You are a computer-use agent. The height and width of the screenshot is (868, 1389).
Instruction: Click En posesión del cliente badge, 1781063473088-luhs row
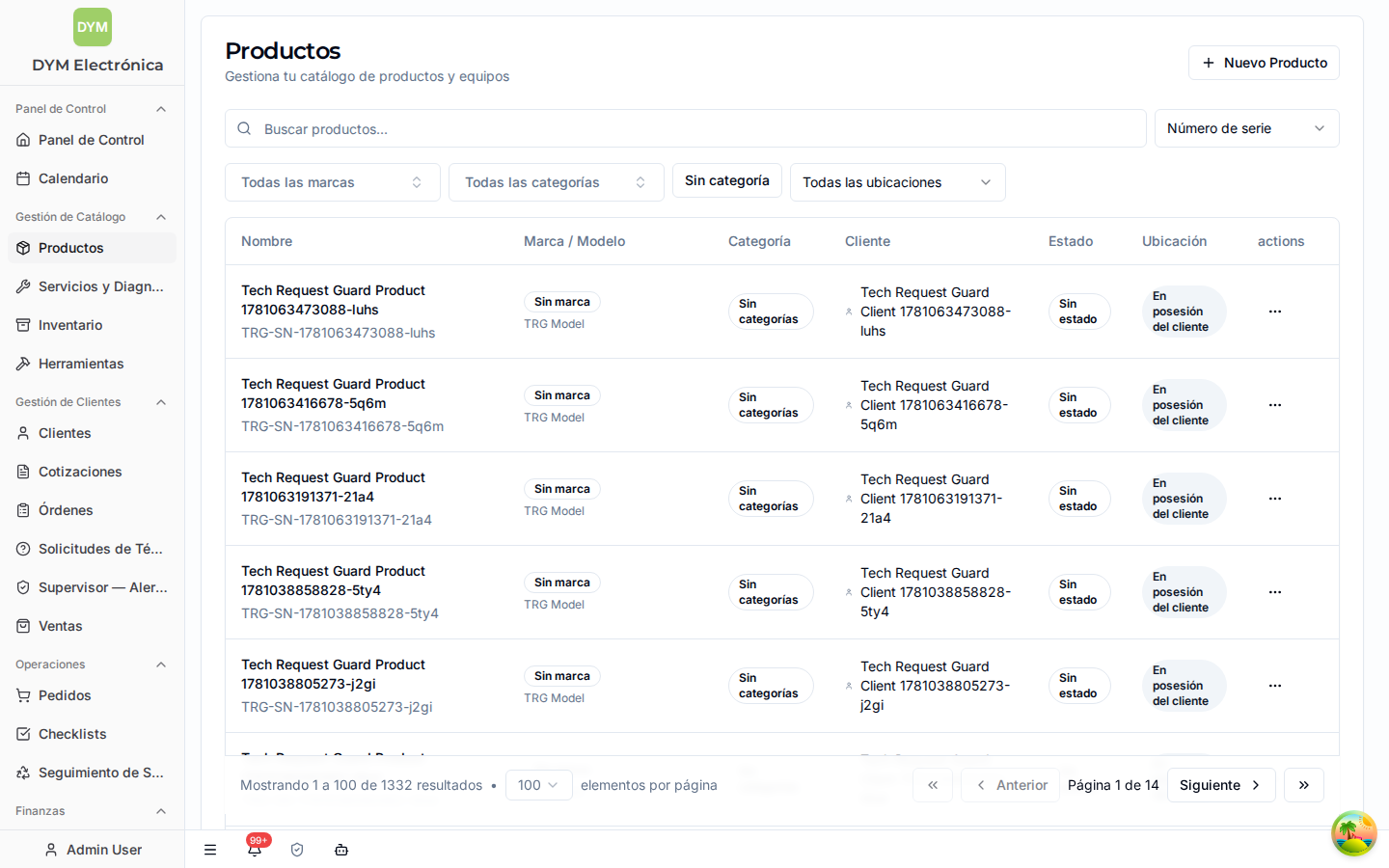(x=1185, y=312)
